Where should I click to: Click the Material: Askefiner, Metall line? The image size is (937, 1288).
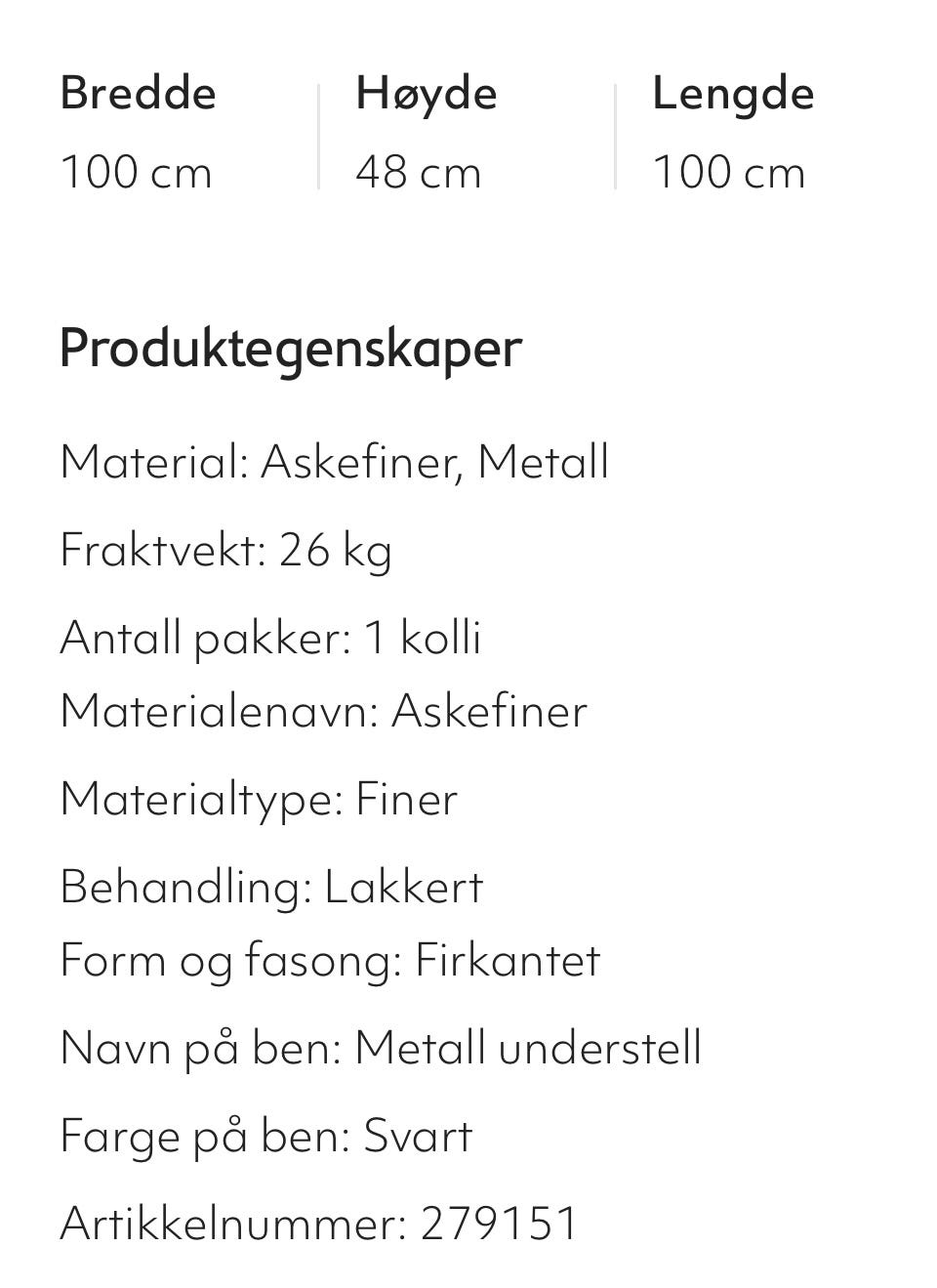click(x=335, y=462)
